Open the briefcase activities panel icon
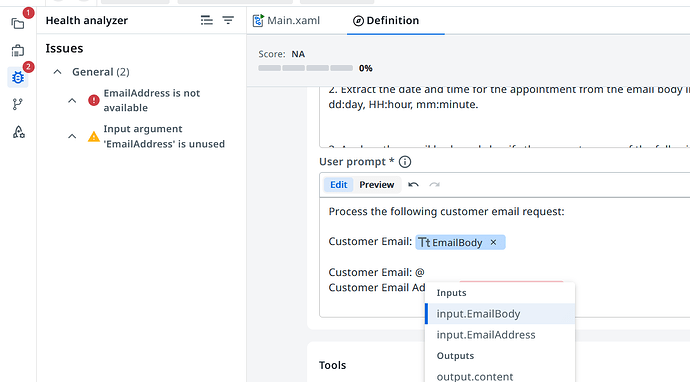This screenshot has height=382, width=690. [18, 51]
